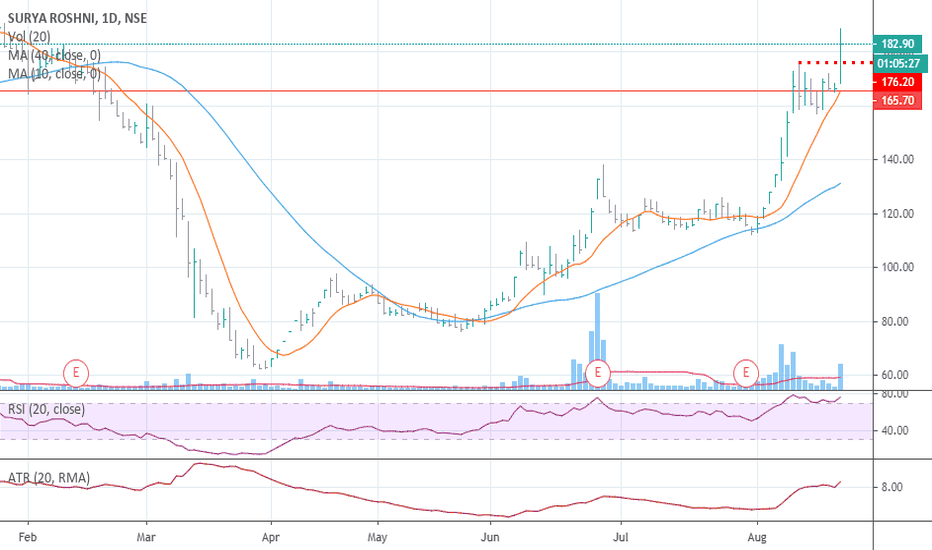This screenshot has height=550, width=932.
Task: Click the 8.00 ATR axis label
Action: [x=892, y=487]
